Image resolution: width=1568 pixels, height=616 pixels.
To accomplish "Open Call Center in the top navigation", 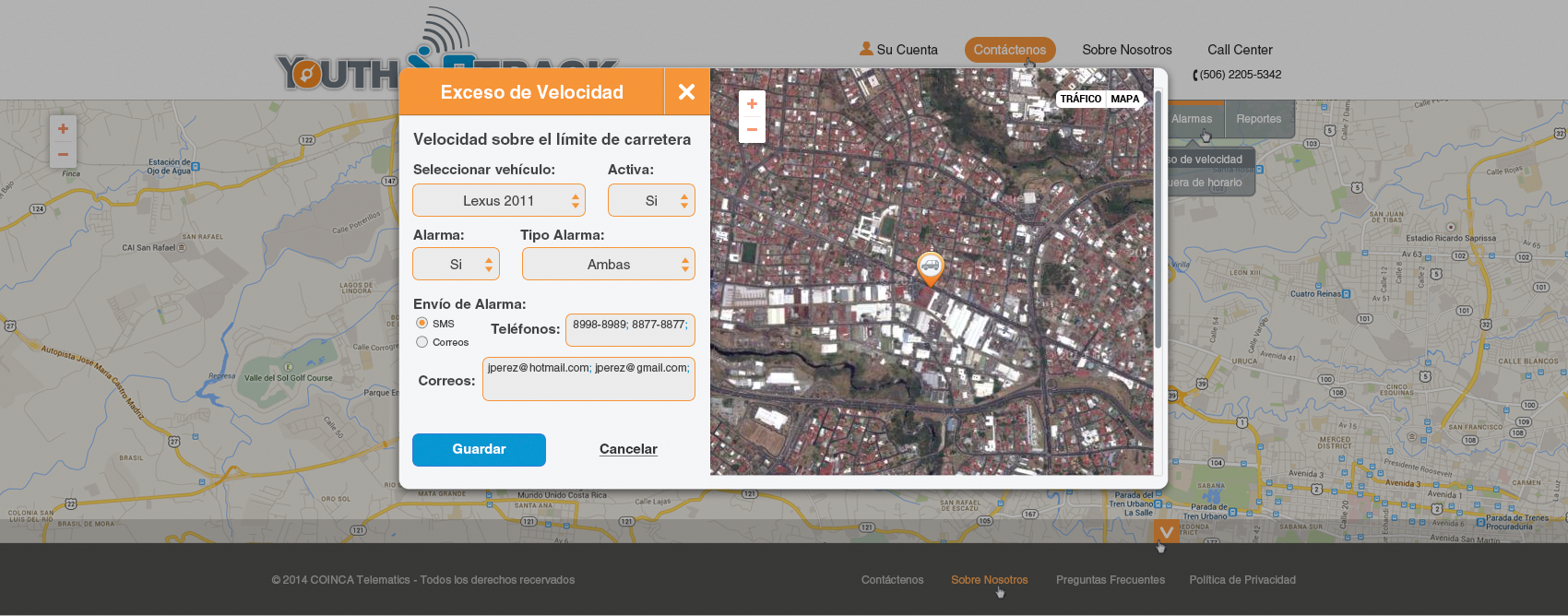I will [1240, 50].
